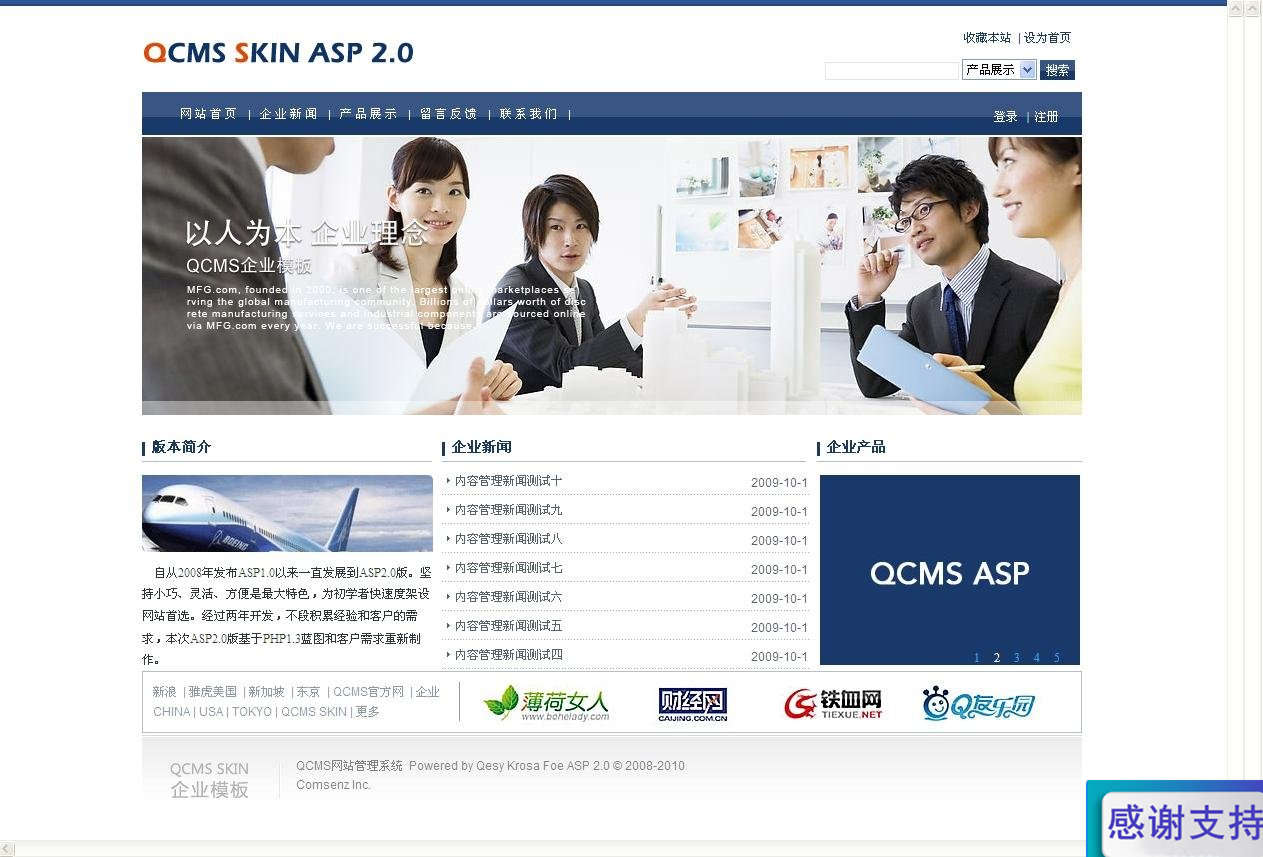
Task: Click the 企业产品 section heading
Action: pos(856,447)
